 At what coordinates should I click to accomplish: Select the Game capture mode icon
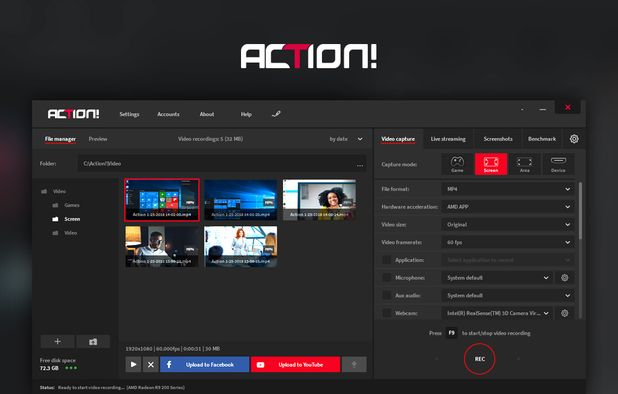click(x=457, y=164)
